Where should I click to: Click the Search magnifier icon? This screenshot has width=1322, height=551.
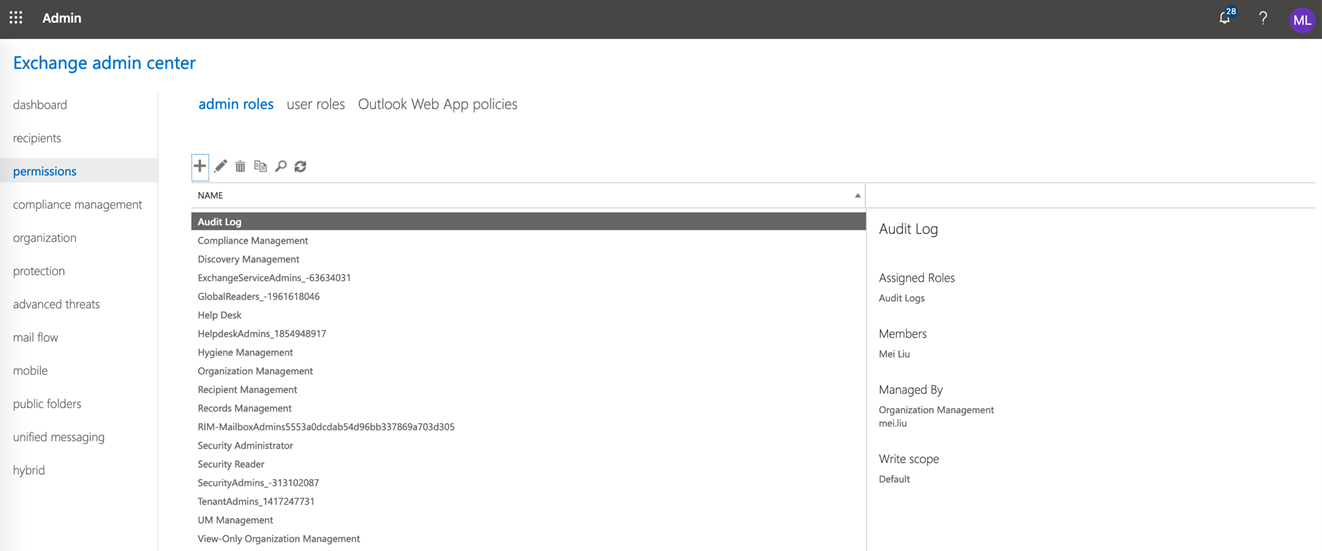pos(281,166)
